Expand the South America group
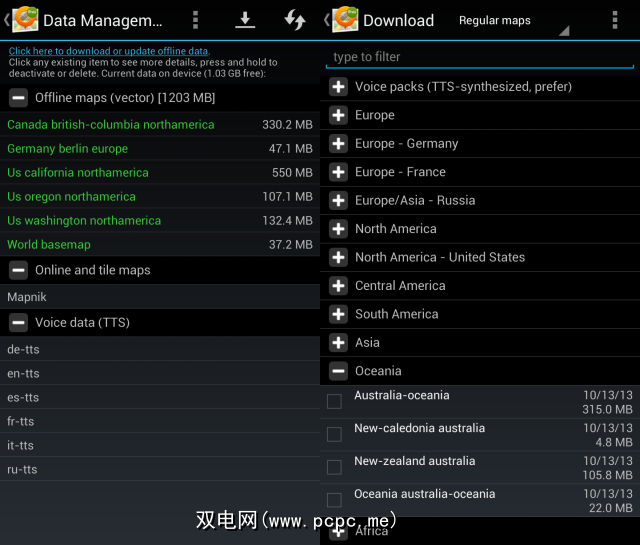 pos(338,314)
